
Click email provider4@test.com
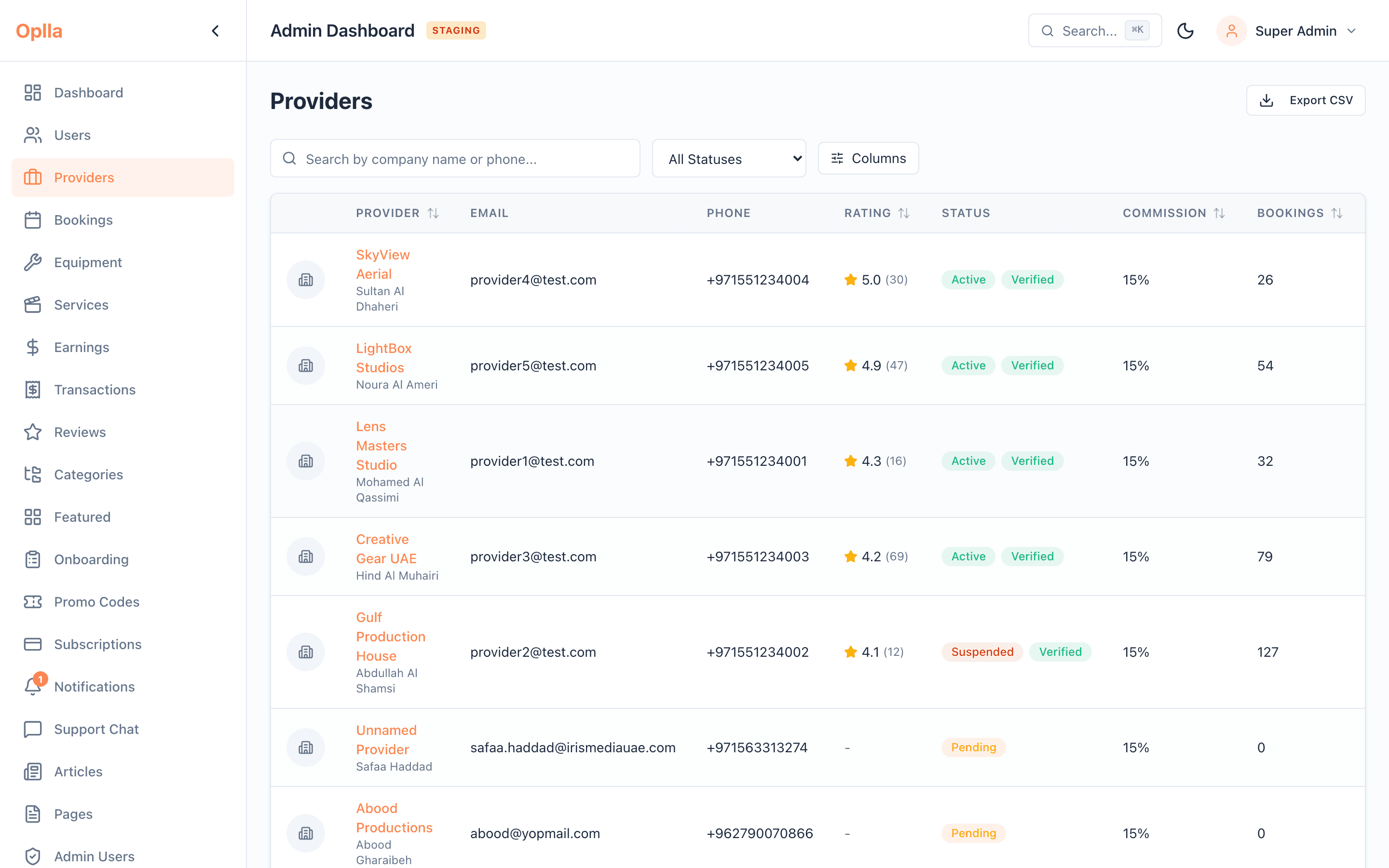click(x=533, y=280)
